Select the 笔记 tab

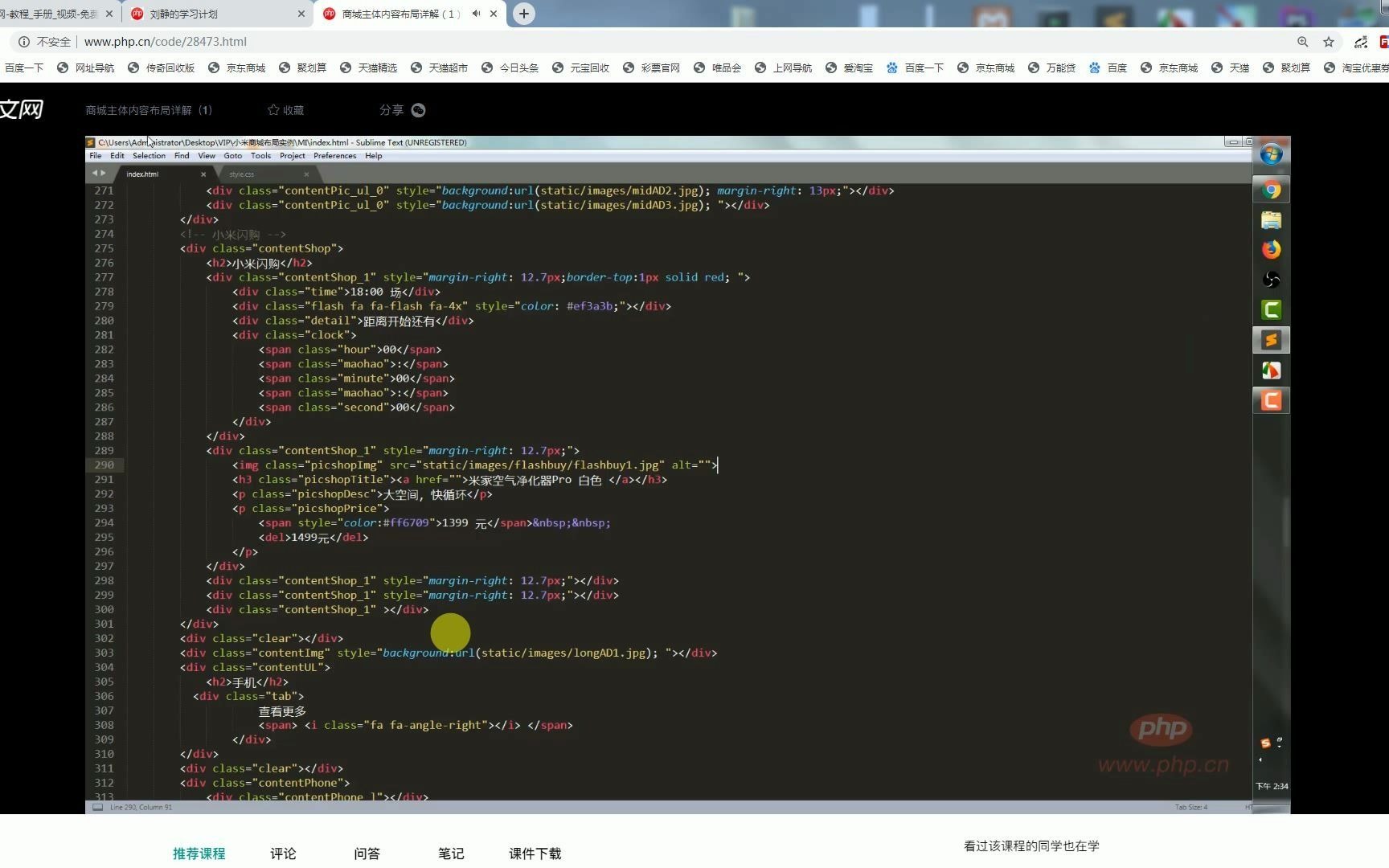(x=451, y=854)
